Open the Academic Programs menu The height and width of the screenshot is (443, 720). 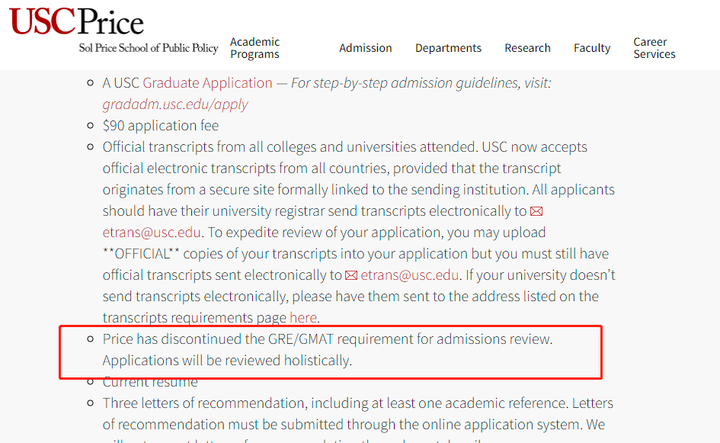pyautogui.click(x=255, y=48)
